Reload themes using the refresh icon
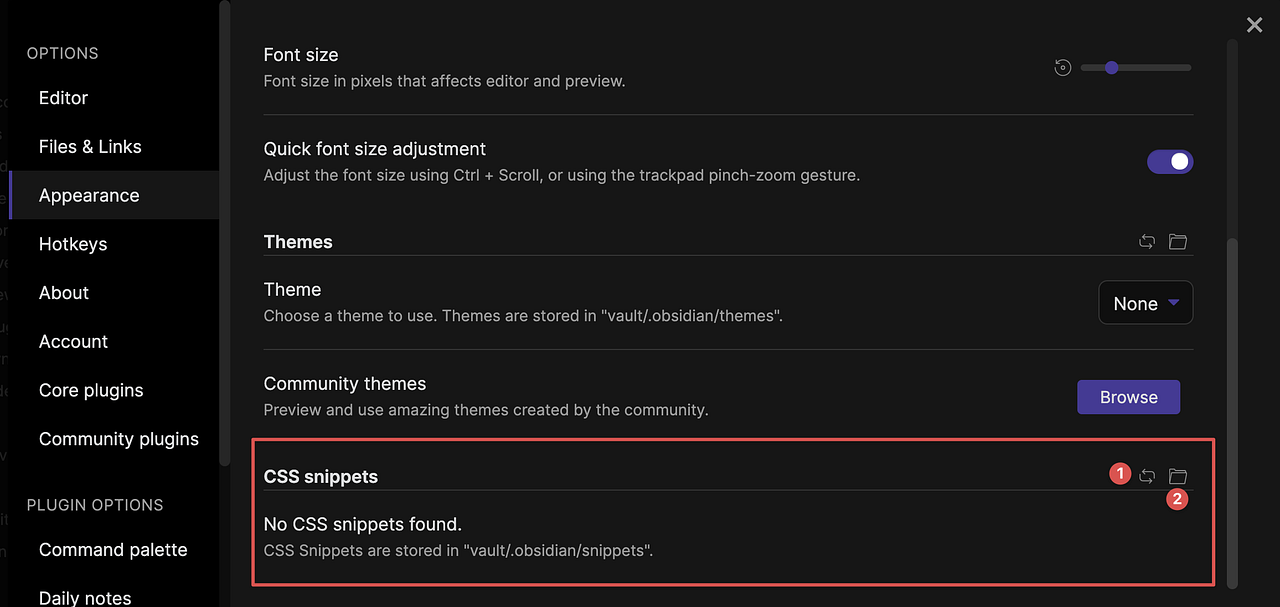The width and height of the screenshot is (1280, 607). pos(1147,241)
